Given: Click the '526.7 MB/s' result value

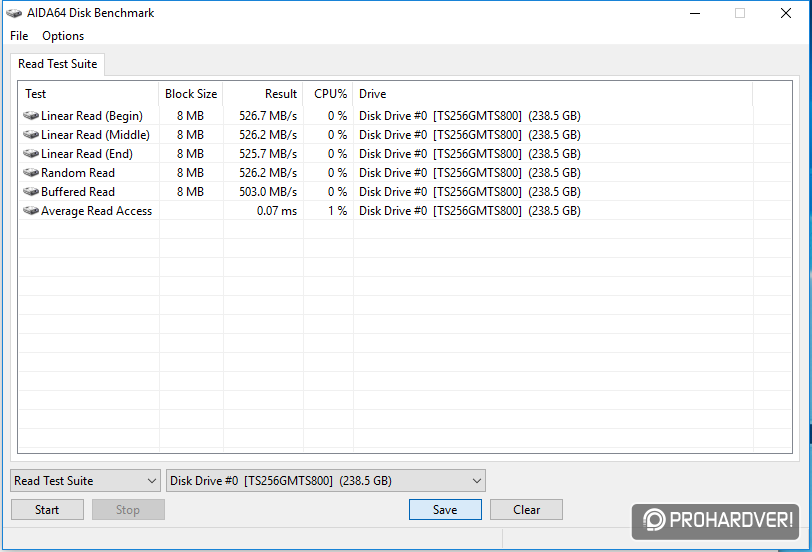Looking at the screenshot, I should [x=268, y=116].
